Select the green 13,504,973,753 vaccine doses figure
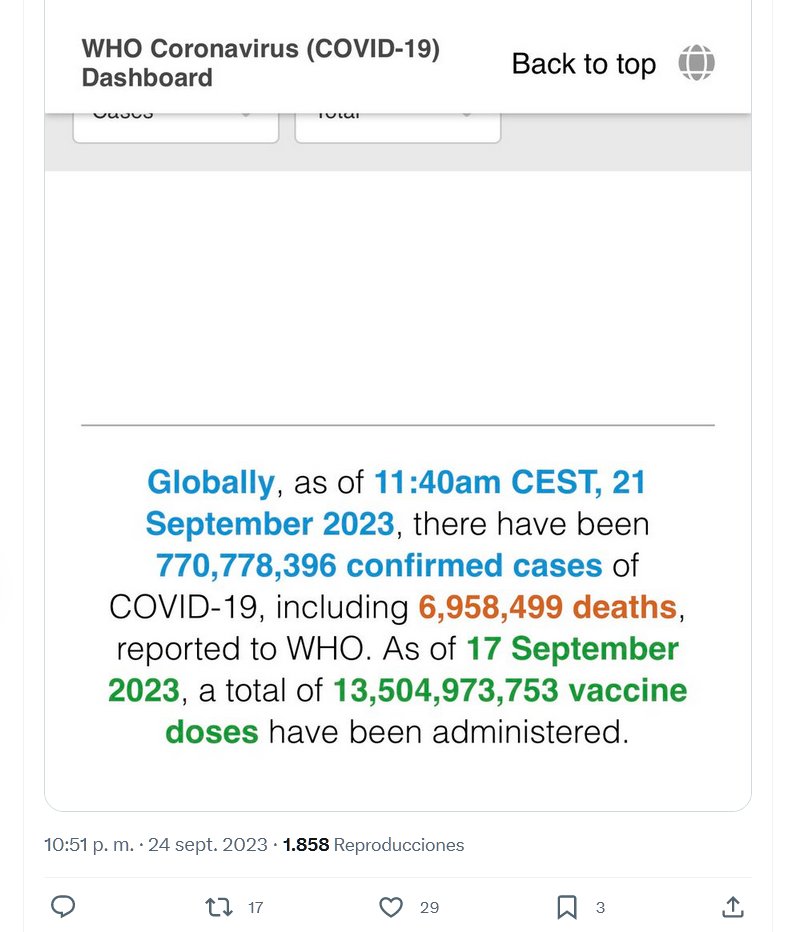This screenshot has height=932, width=794. [510, 690]
